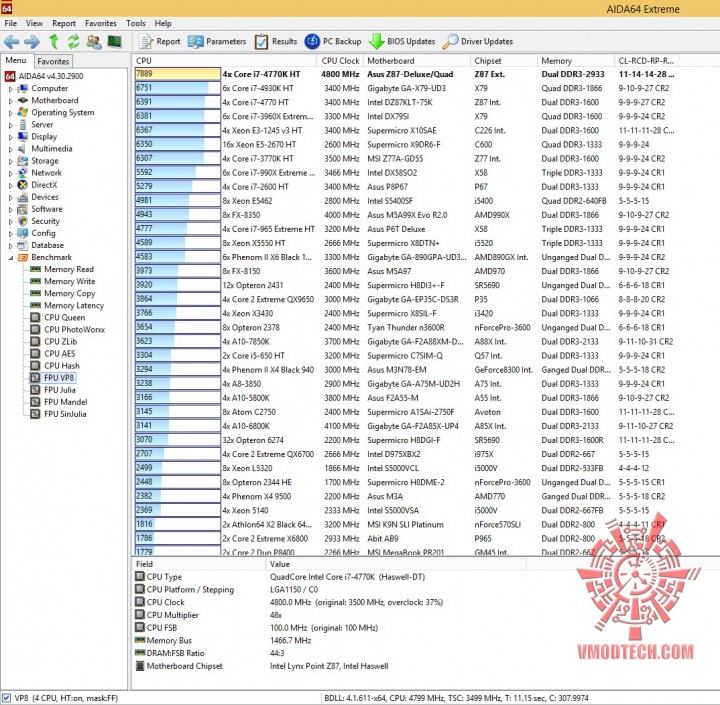Open the Report toolbar button
720x705 pixels.
tap(160, 41)
